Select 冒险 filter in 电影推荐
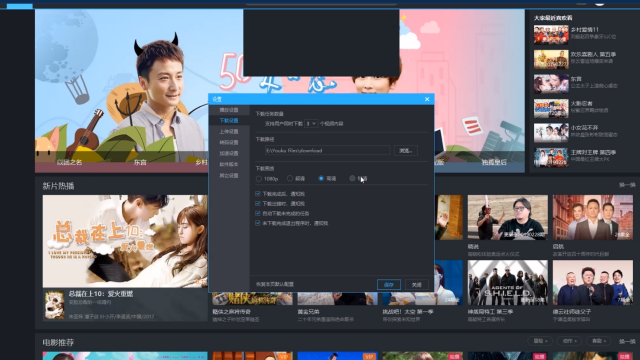 click(540, 341)
